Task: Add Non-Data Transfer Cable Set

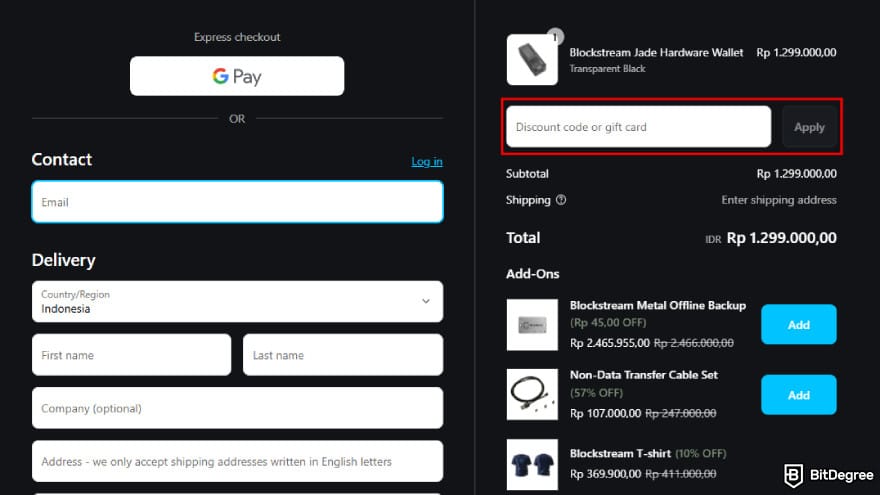Action: pos(799,395)
